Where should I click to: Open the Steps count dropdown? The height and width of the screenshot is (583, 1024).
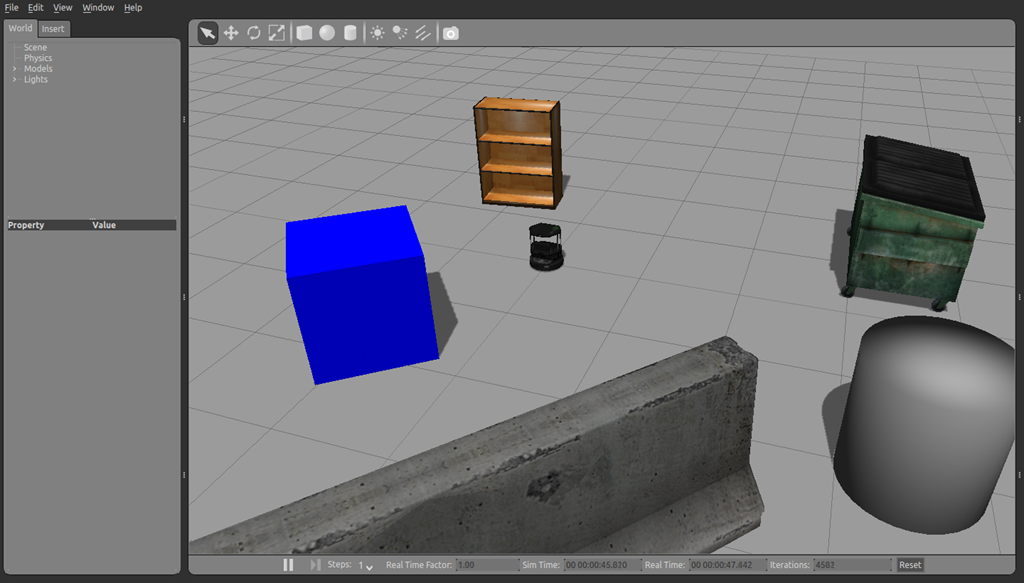[366, 565]
